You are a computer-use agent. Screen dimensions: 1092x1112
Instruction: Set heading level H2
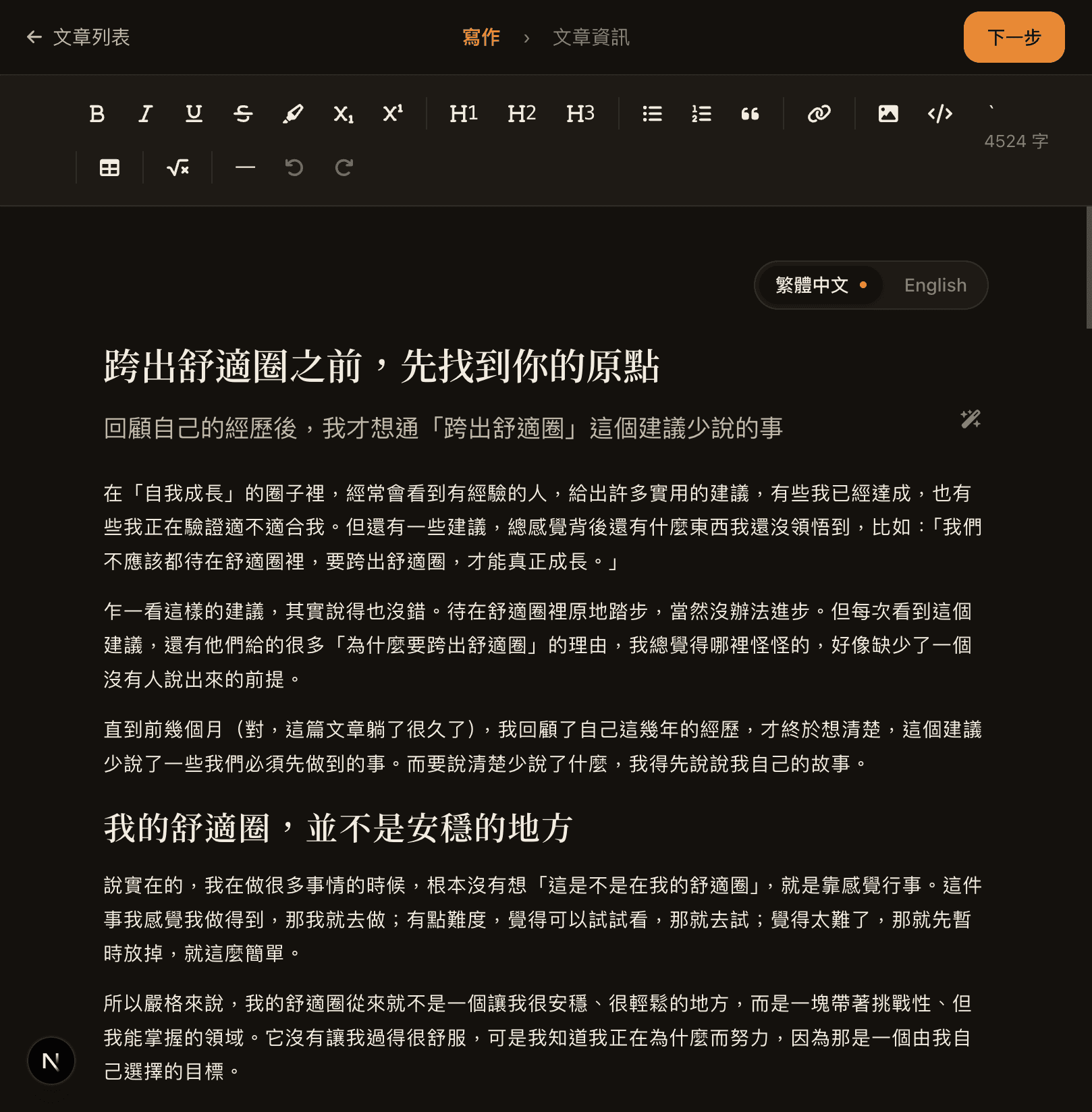tap(522, 113)
